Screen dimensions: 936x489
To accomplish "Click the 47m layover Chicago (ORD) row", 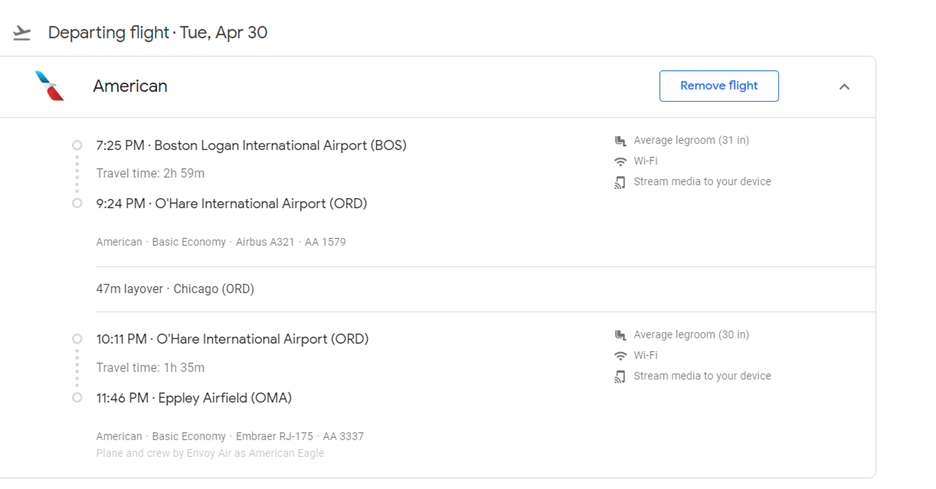I will 175,289.
